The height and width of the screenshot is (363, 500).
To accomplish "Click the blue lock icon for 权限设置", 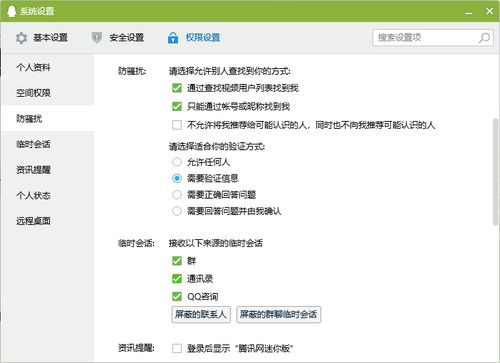I will click(x=173, y=38).
